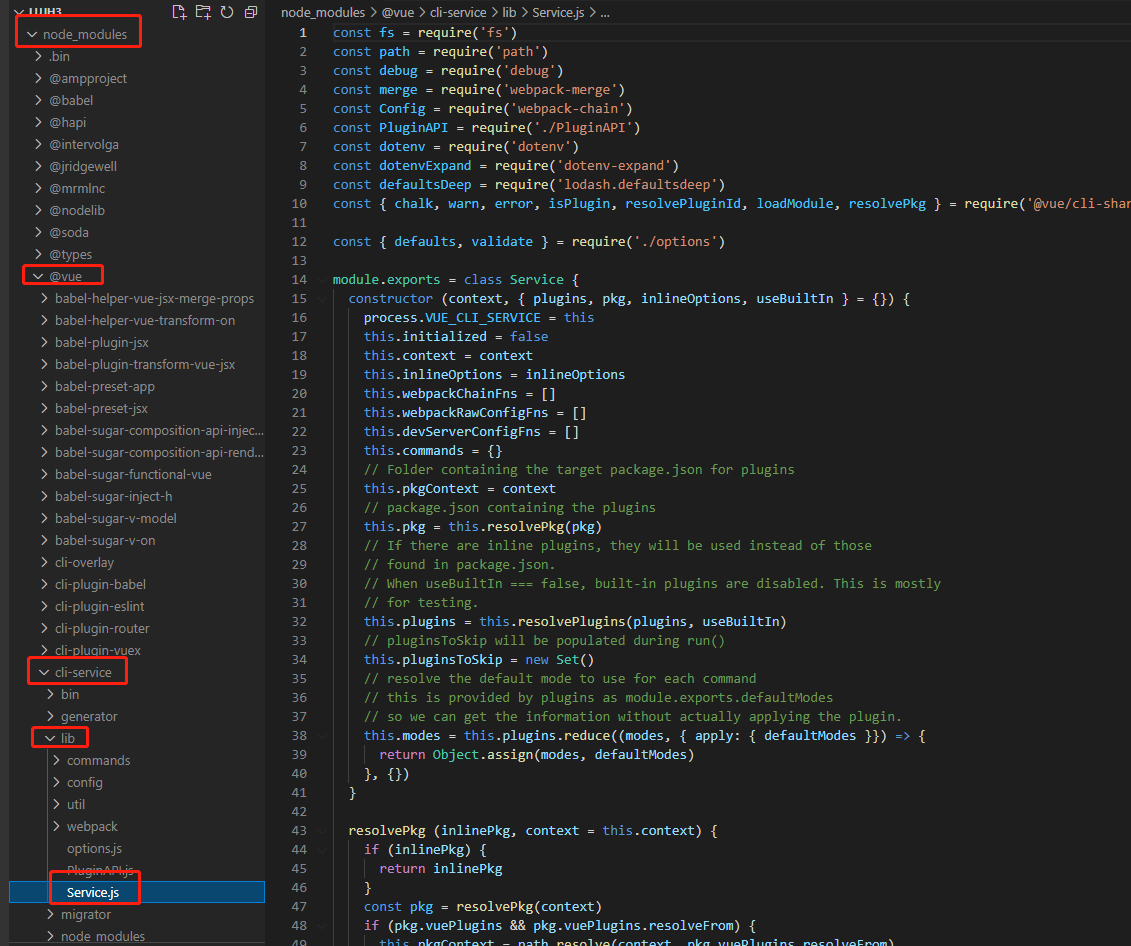Expand babel-preset-app folder
This screenshot has height=946, width=1131.
click(x=45, y=386)
